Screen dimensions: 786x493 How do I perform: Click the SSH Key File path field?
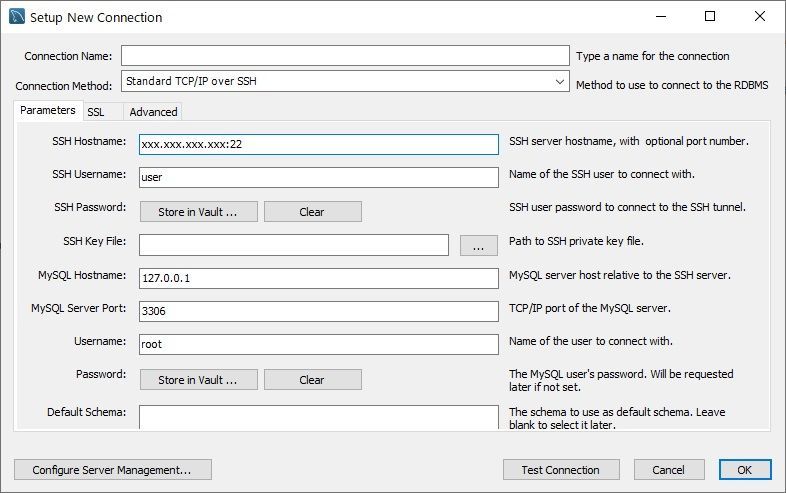click(294, 245)
